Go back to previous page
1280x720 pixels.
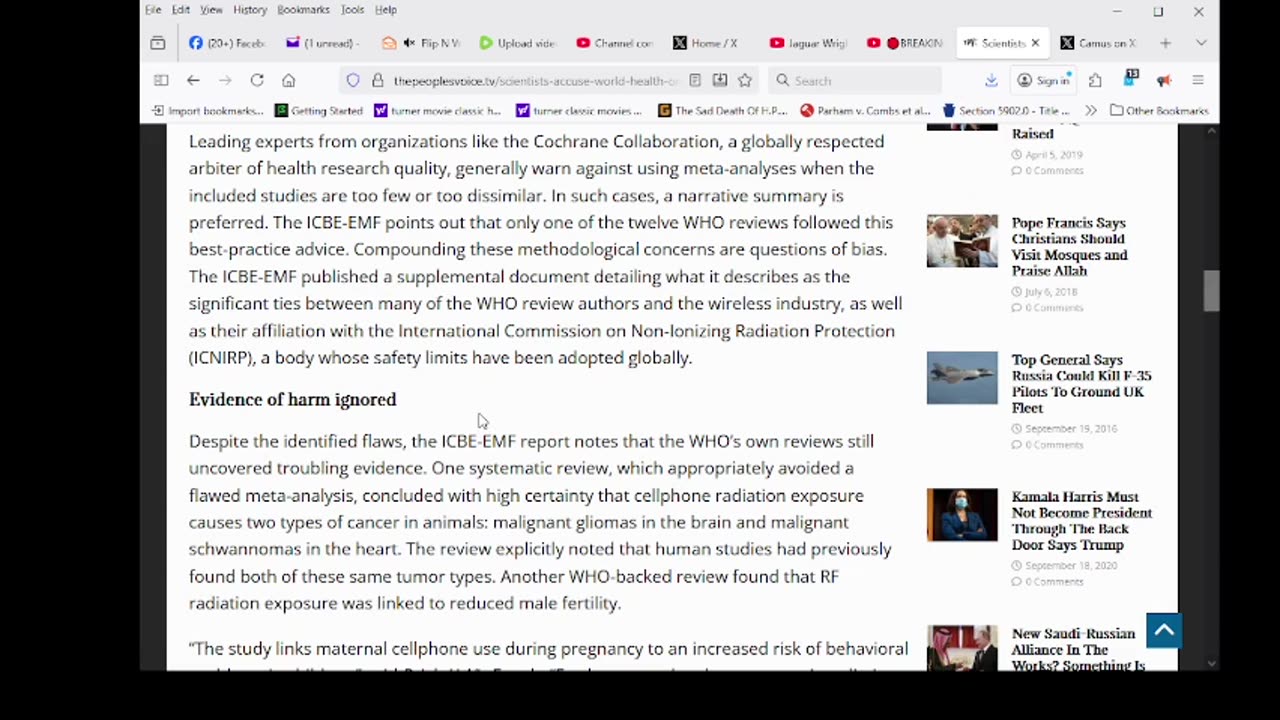193,80
